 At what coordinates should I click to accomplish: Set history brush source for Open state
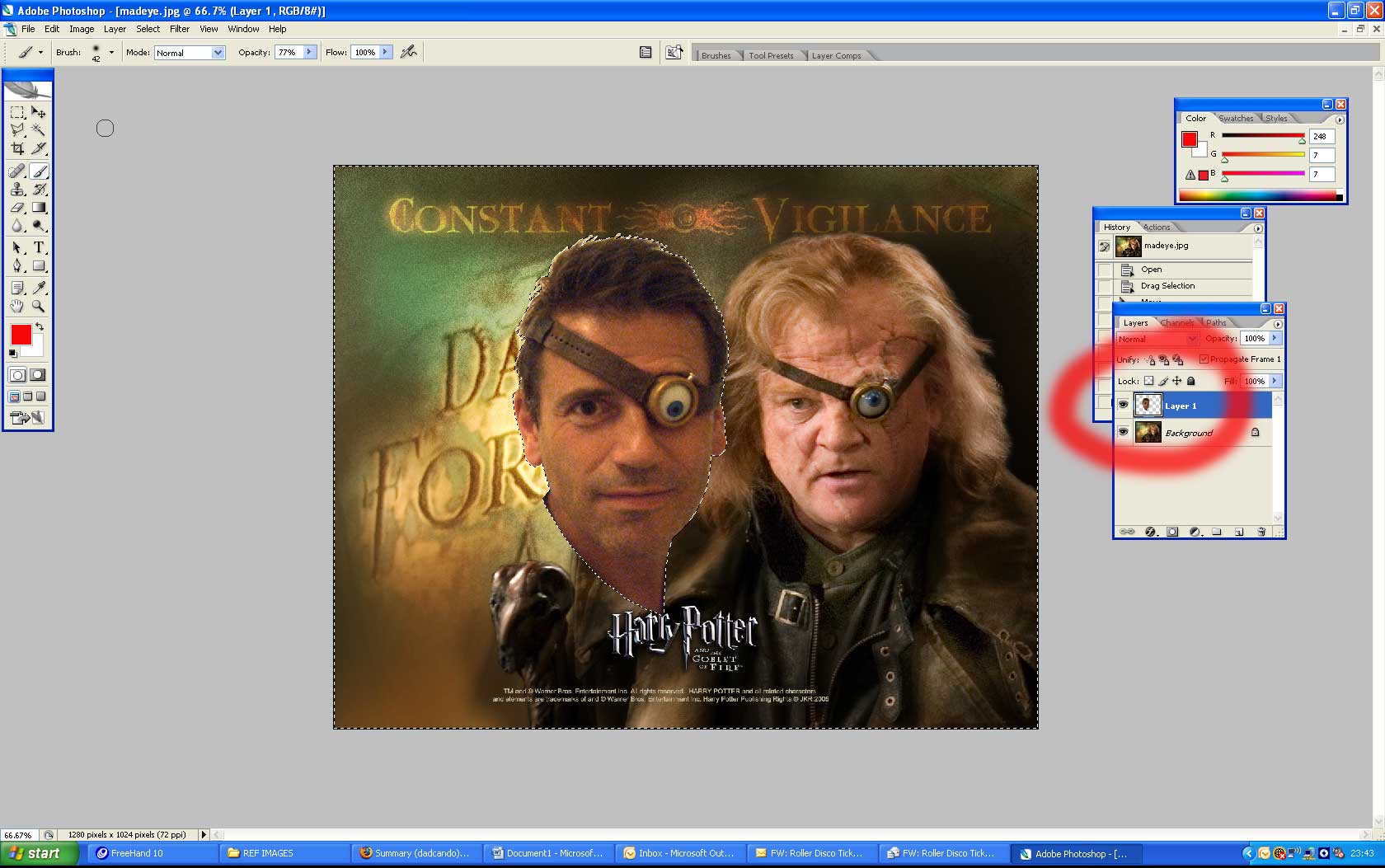[1104, 270]
